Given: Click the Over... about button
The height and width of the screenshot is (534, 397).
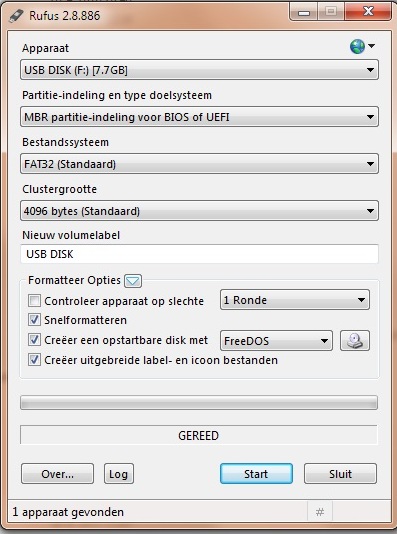Looking at the screenshot, I should click(x=58, y=474).
